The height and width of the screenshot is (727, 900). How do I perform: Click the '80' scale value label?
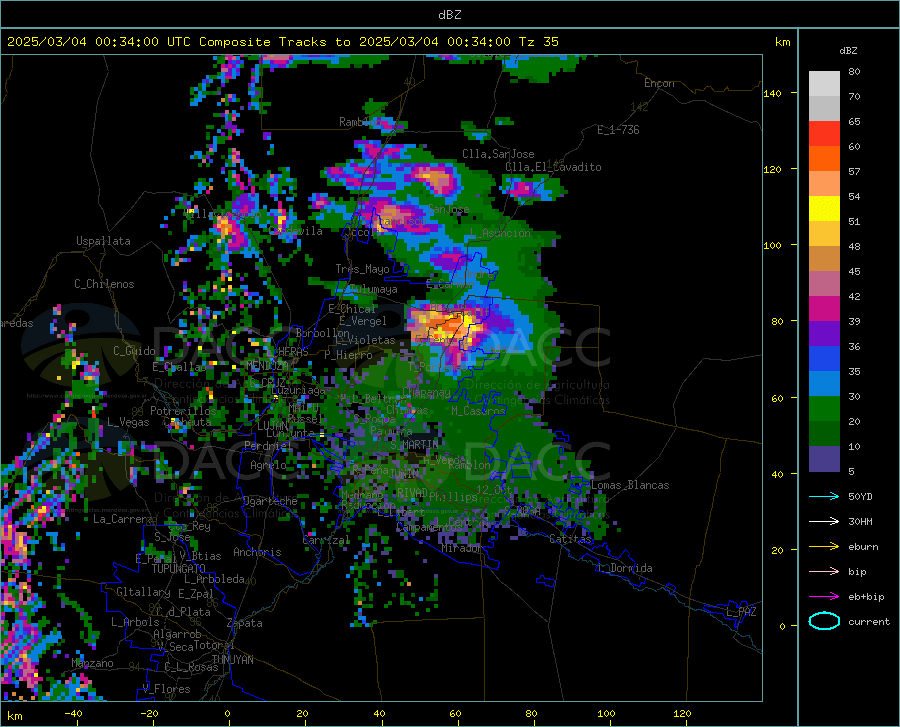(854, 72)
